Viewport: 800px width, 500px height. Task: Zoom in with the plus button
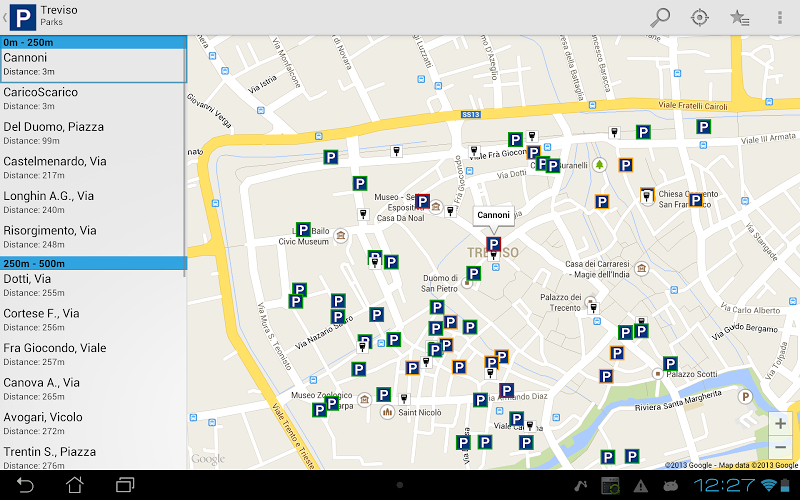point(780,423)
